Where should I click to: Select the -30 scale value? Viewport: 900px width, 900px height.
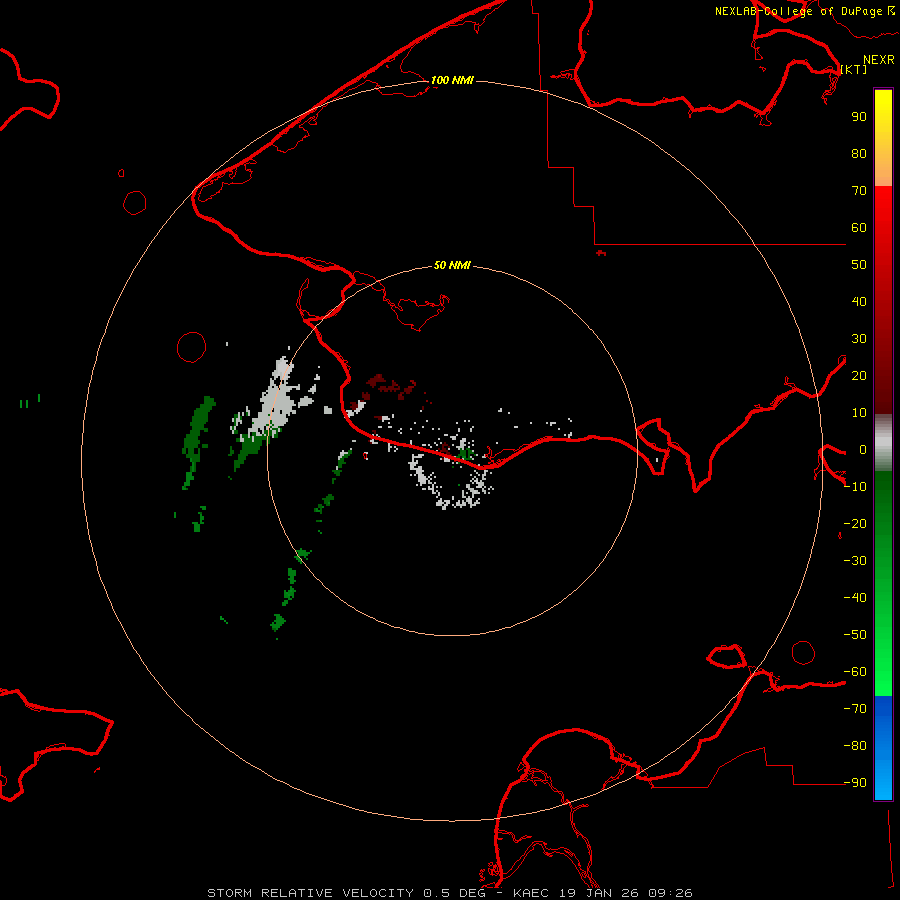click(855, 561)
